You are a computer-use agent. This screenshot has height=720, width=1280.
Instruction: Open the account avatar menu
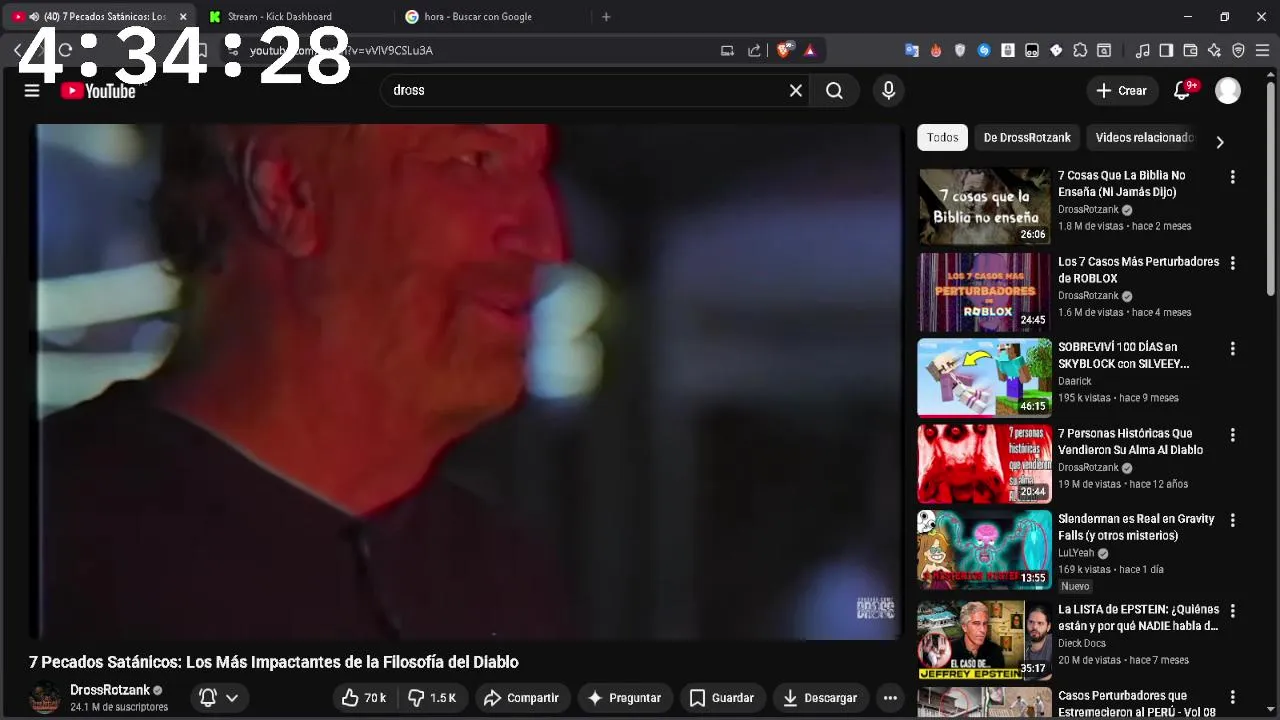[1228, 91]
